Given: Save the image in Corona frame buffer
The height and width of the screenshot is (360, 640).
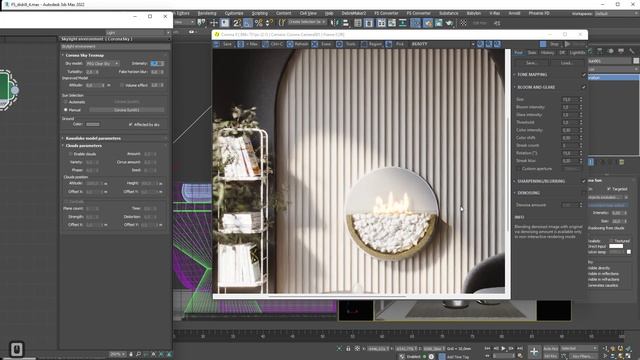Looking at the screenshot, I should [223, 44].
